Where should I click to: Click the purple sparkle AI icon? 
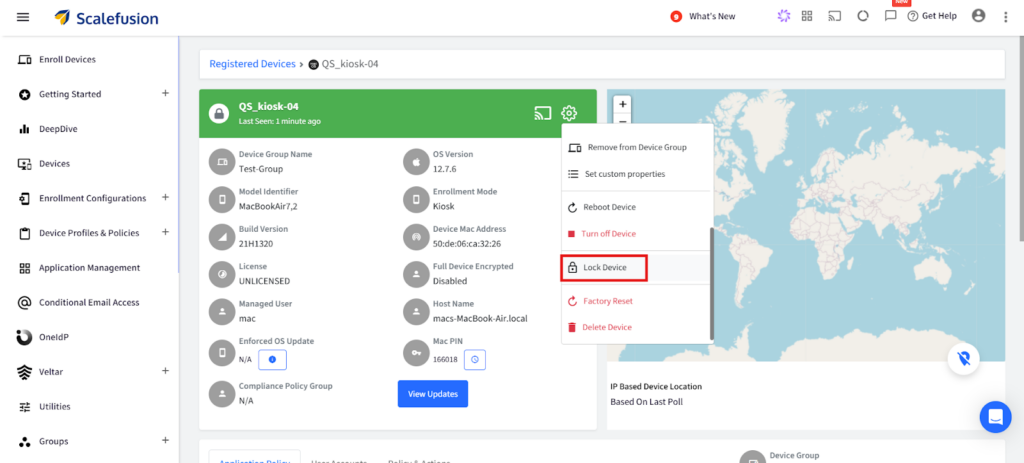[x=783, y=16]
